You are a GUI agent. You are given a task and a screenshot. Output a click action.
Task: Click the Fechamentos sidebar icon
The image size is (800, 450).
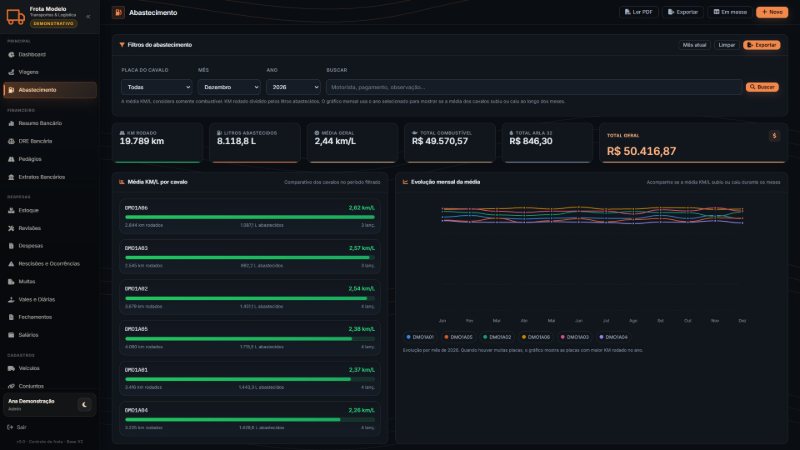[11, 317]
